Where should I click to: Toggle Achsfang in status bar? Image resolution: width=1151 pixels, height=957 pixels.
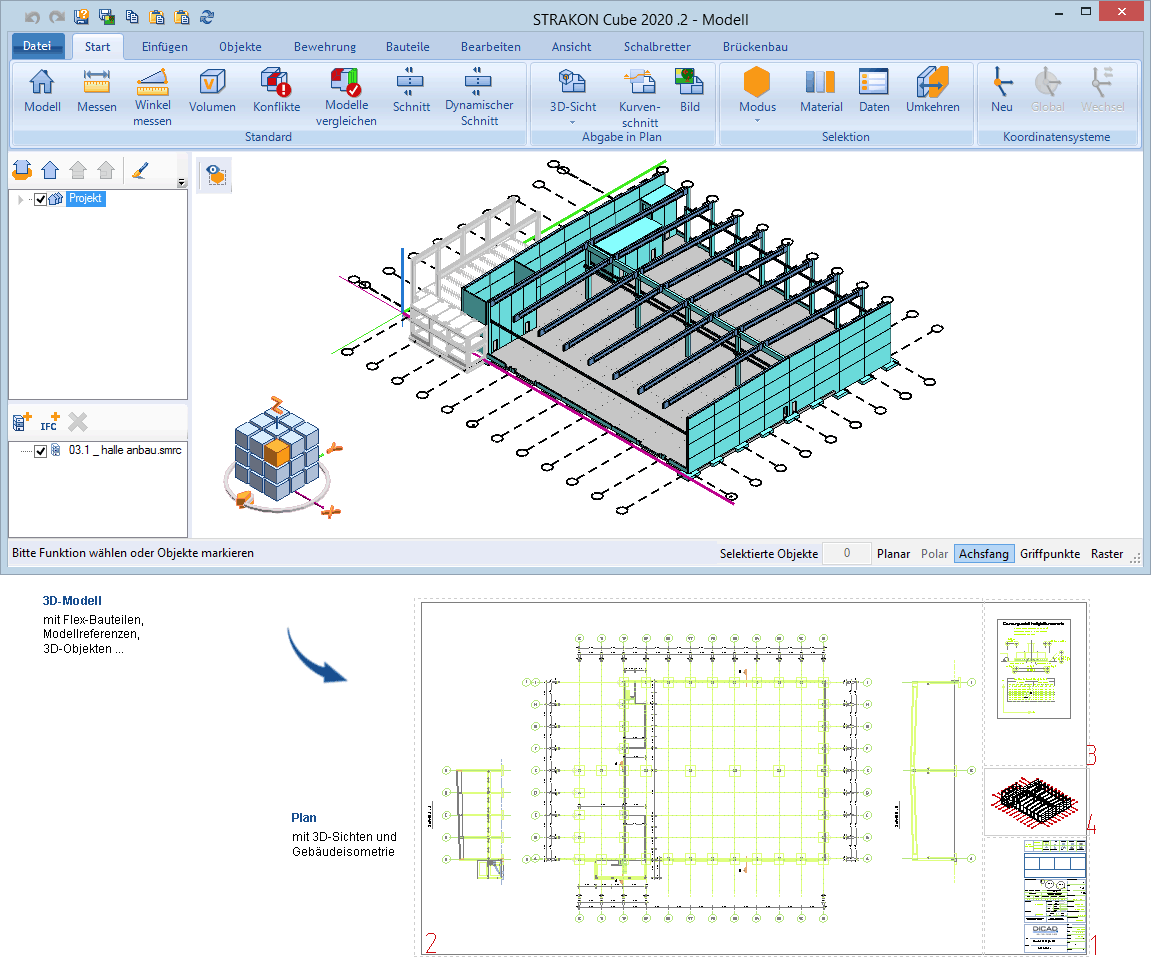point(984,554)
